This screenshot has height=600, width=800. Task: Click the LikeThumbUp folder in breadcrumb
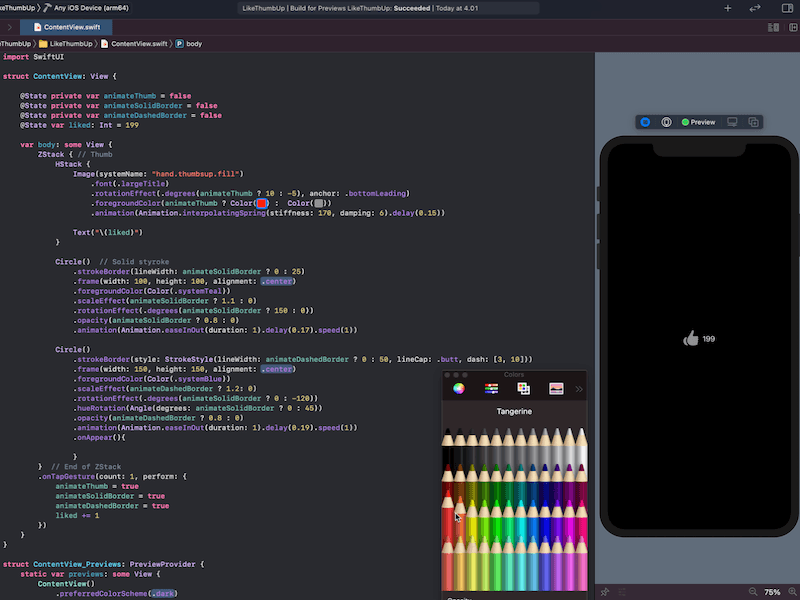68,44
